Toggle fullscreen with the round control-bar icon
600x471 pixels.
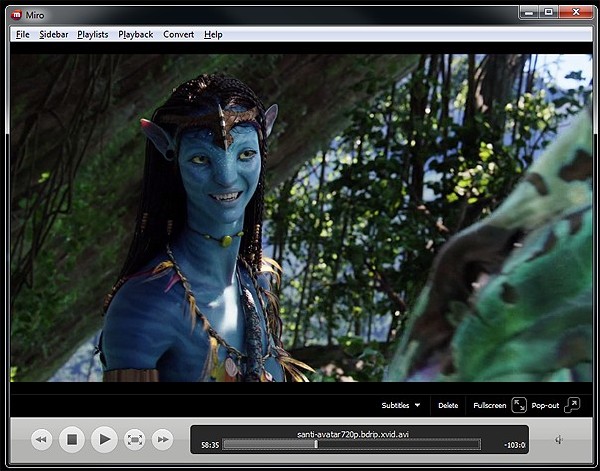tap(134, 439)
